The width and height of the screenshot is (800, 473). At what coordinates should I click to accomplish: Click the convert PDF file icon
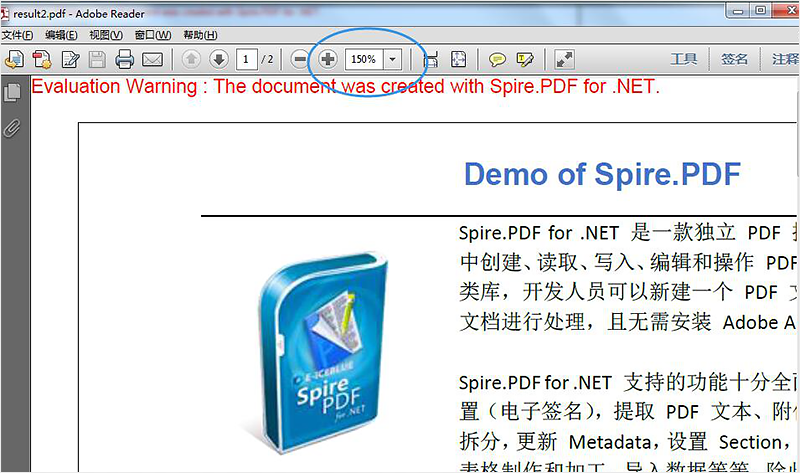(x=42, y=60)
